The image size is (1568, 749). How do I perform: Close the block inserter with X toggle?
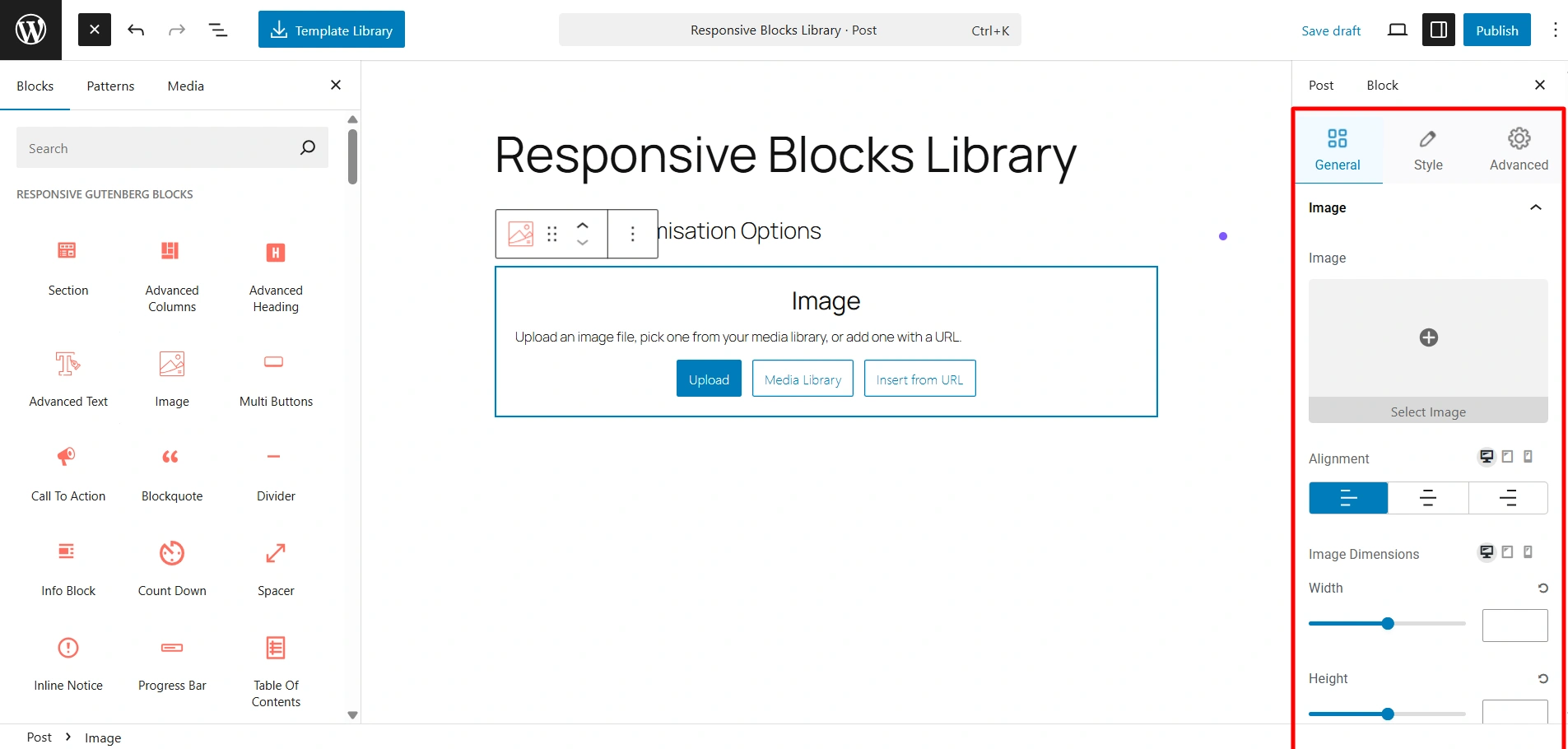pyautogui.click(x=95, y=30)
